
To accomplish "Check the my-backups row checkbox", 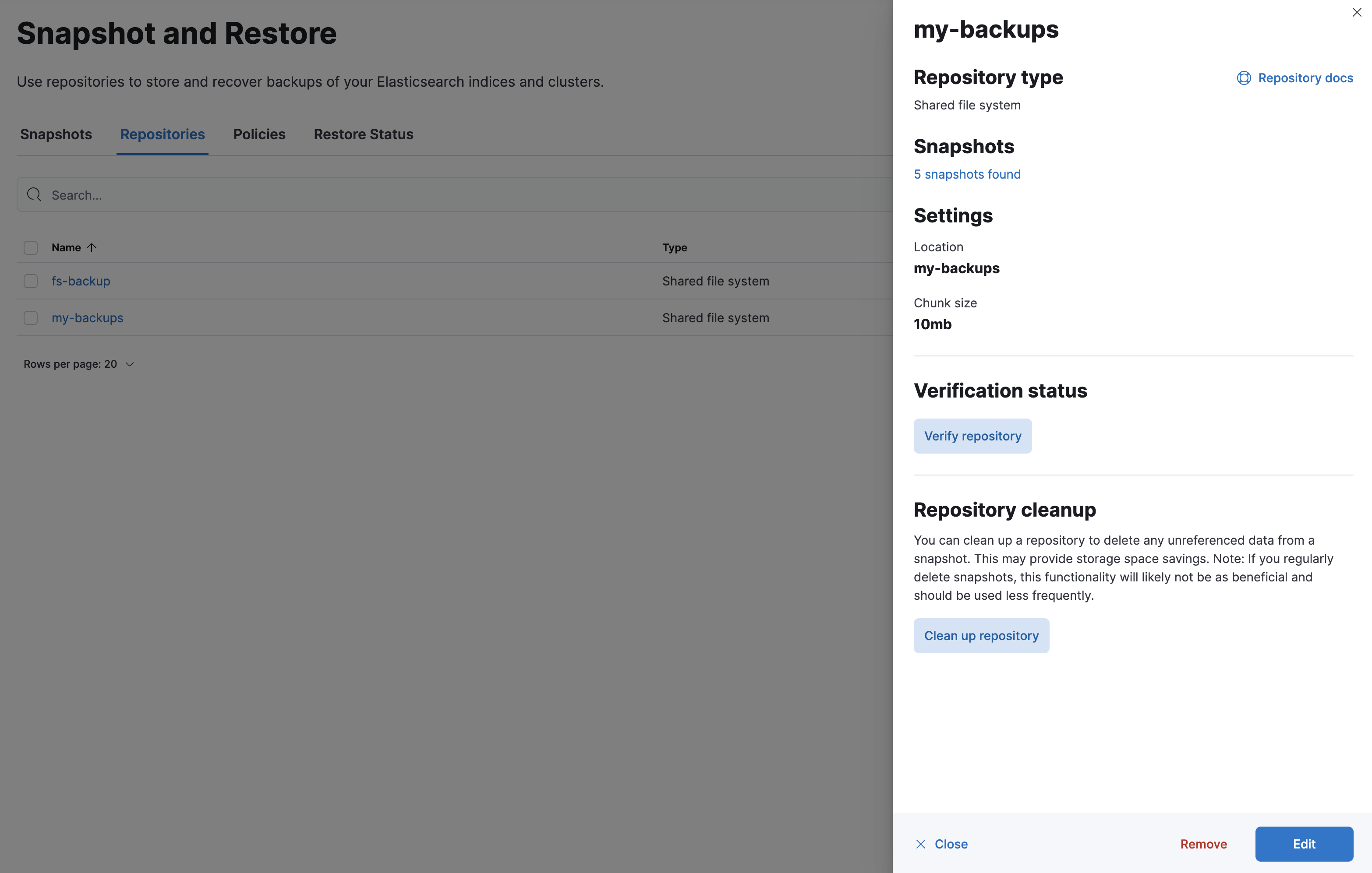I will (x=31, y=318).
